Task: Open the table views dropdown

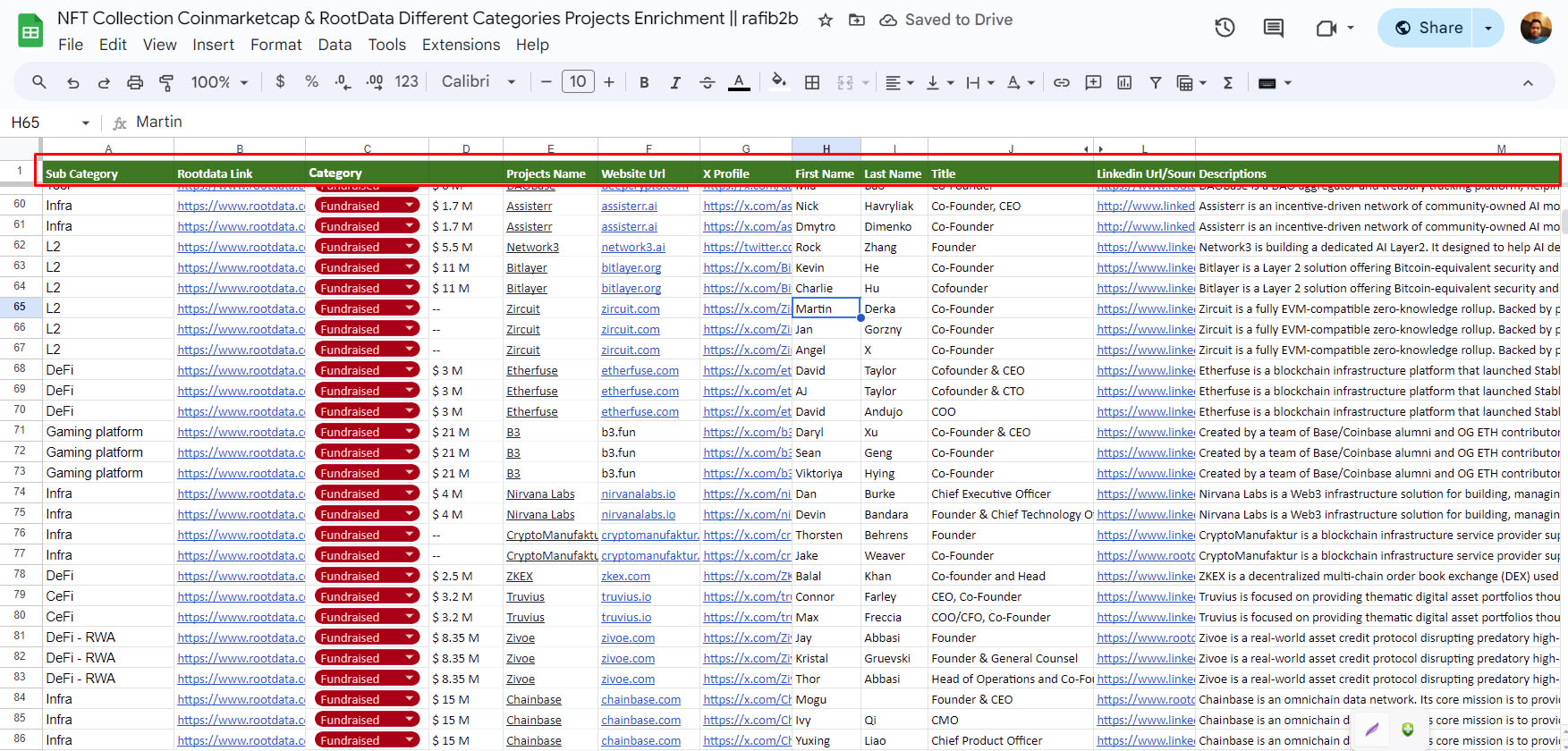Action: (1191, 82)
